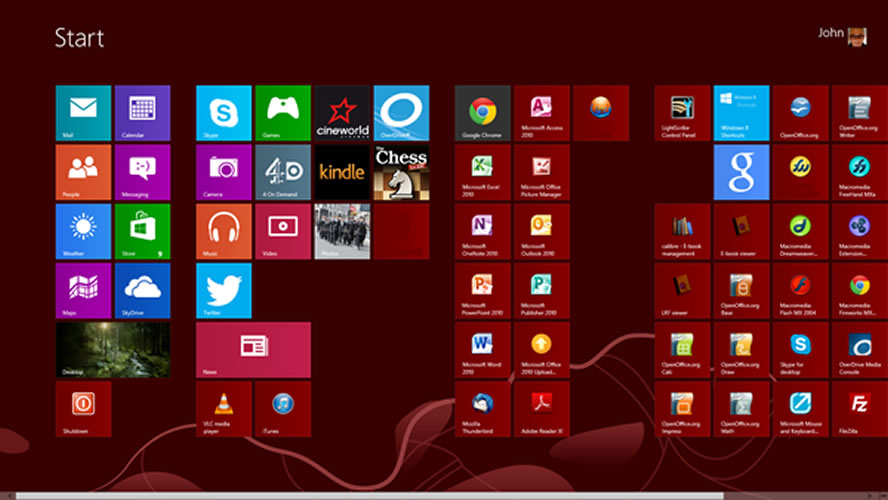Launch the iTunes tile
888x500 pixels.
pyautogui.click(x=283, y=409)
